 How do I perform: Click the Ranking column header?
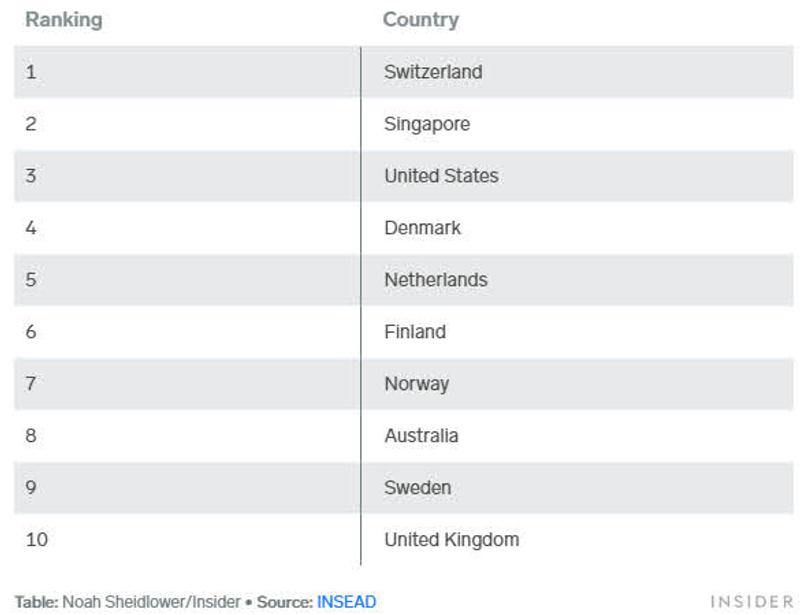[x=64, y=20]
